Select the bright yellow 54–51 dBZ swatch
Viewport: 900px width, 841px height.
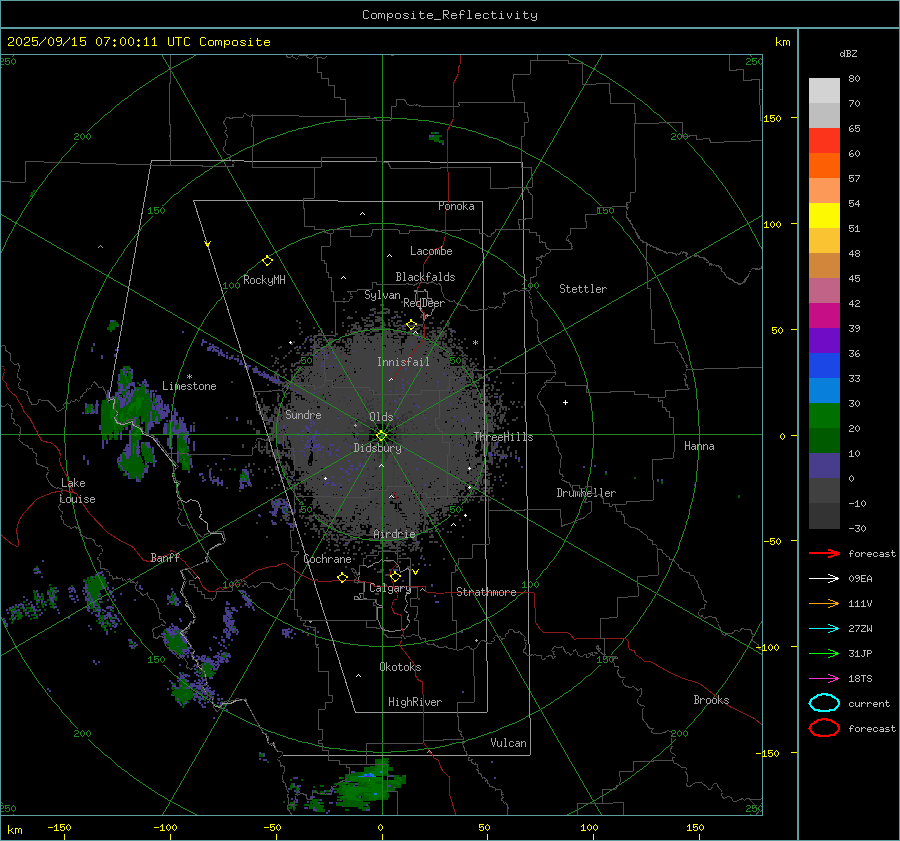point(824,216)
